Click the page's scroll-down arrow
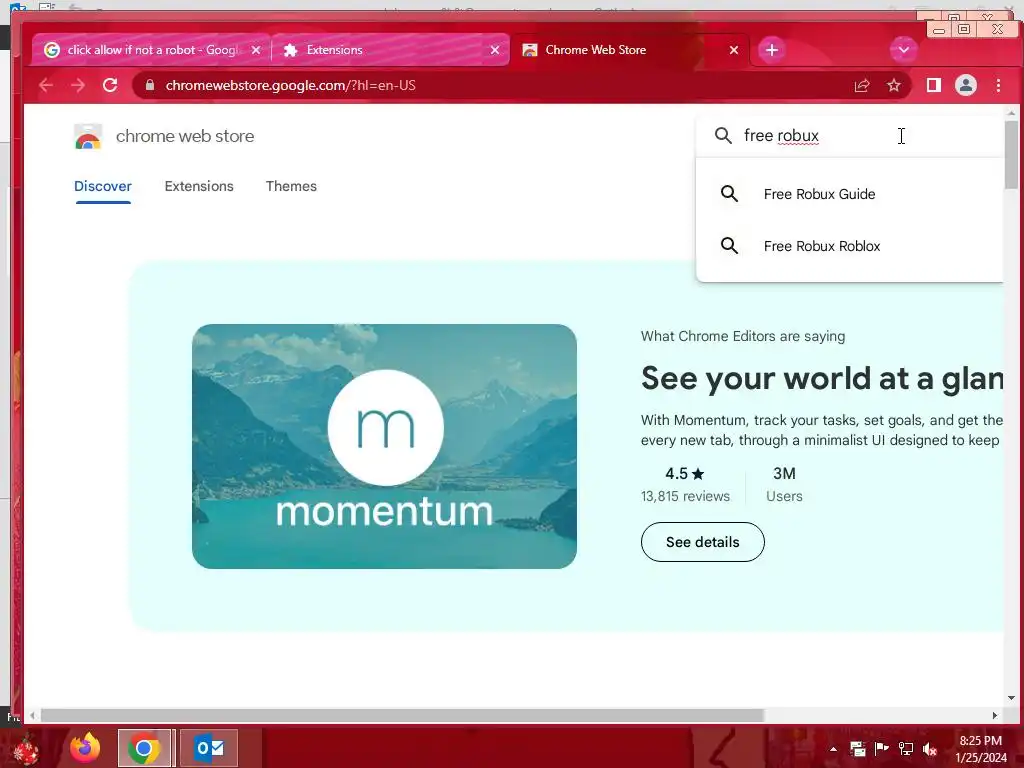Viewport: 1024px width, 768px height. (1011, 697)
